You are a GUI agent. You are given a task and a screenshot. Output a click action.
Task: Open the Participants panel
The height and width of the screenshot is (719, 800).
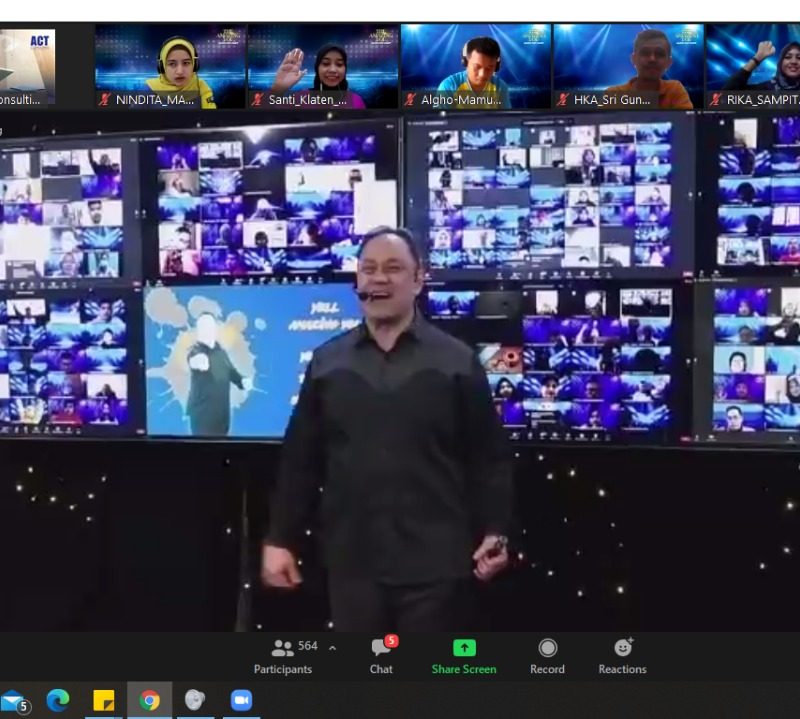click(283, 656)
